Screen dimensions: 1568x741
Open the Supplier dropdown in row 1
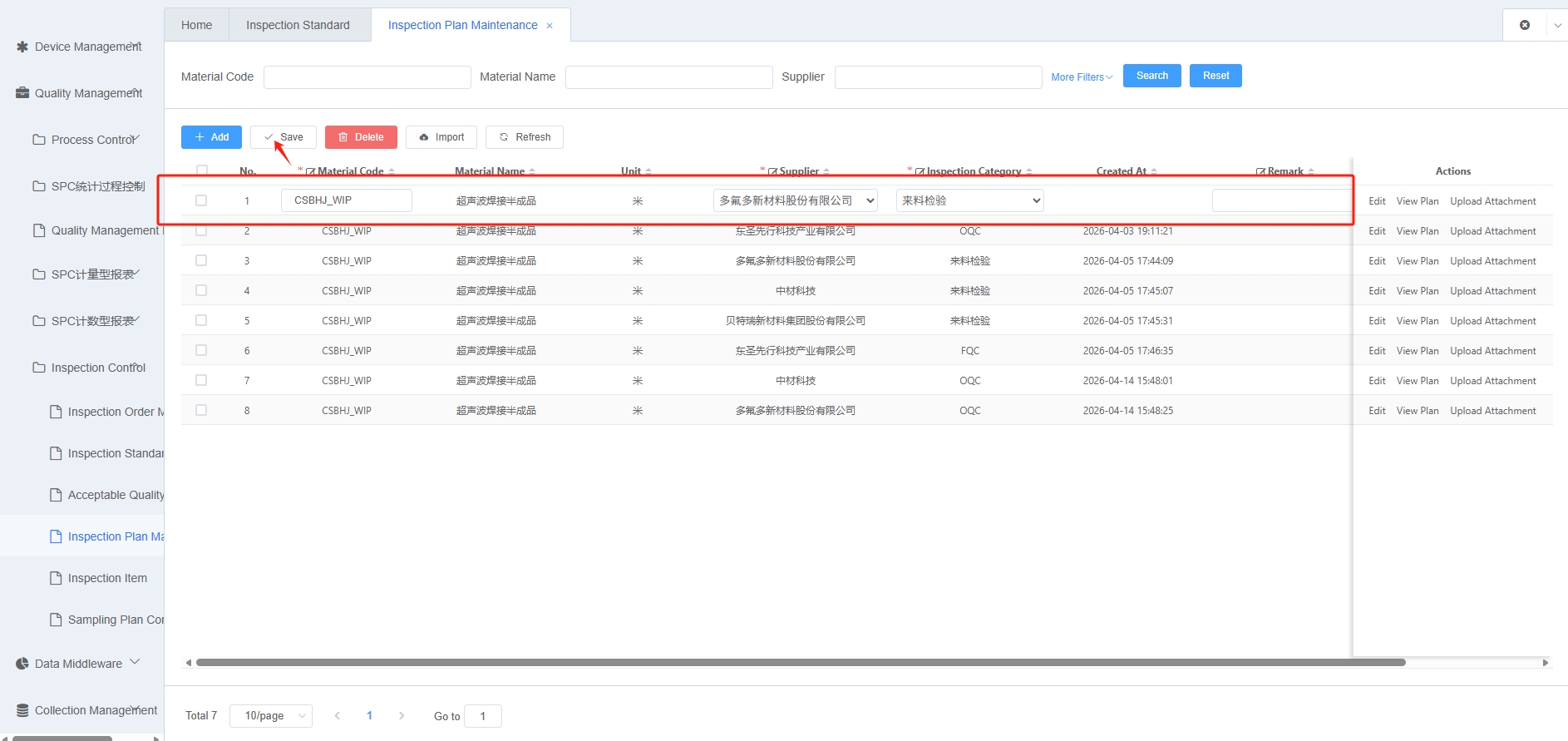[x=796, y=200]
